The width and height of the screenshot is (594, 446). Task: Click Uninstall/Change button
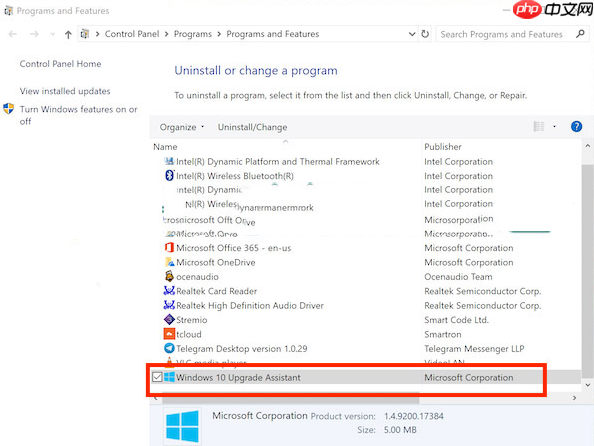[252, 127]
